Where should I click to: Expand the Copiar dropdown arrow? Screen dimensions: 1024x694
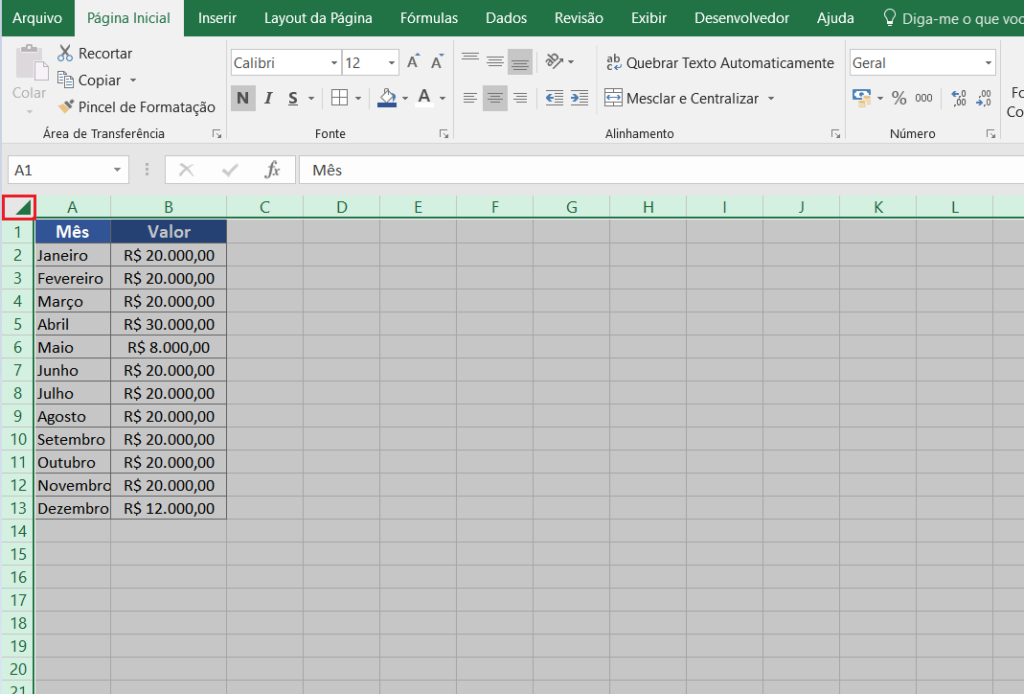133,80
